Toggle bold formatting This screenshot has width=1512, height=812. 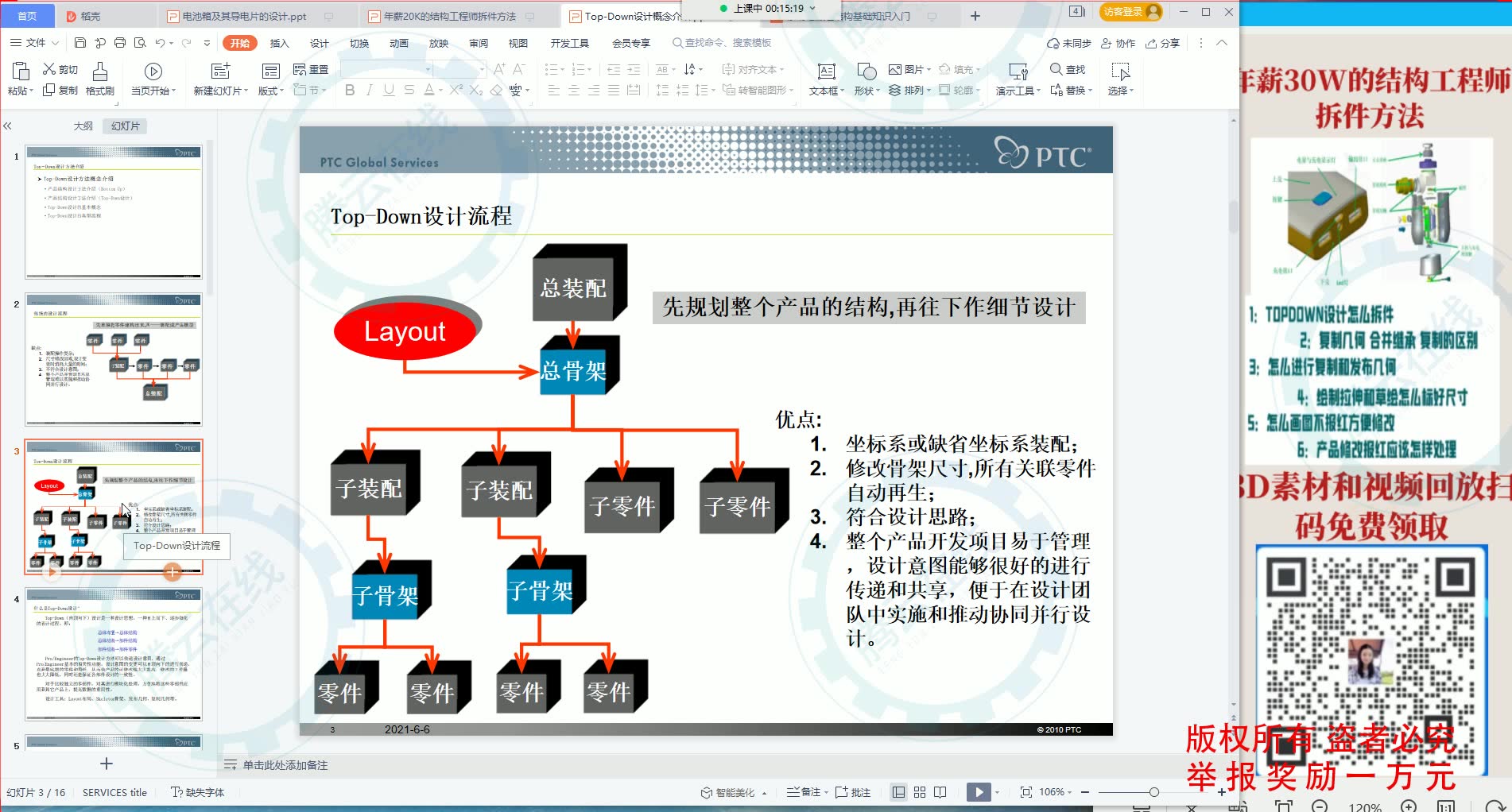tap(350, 91)
